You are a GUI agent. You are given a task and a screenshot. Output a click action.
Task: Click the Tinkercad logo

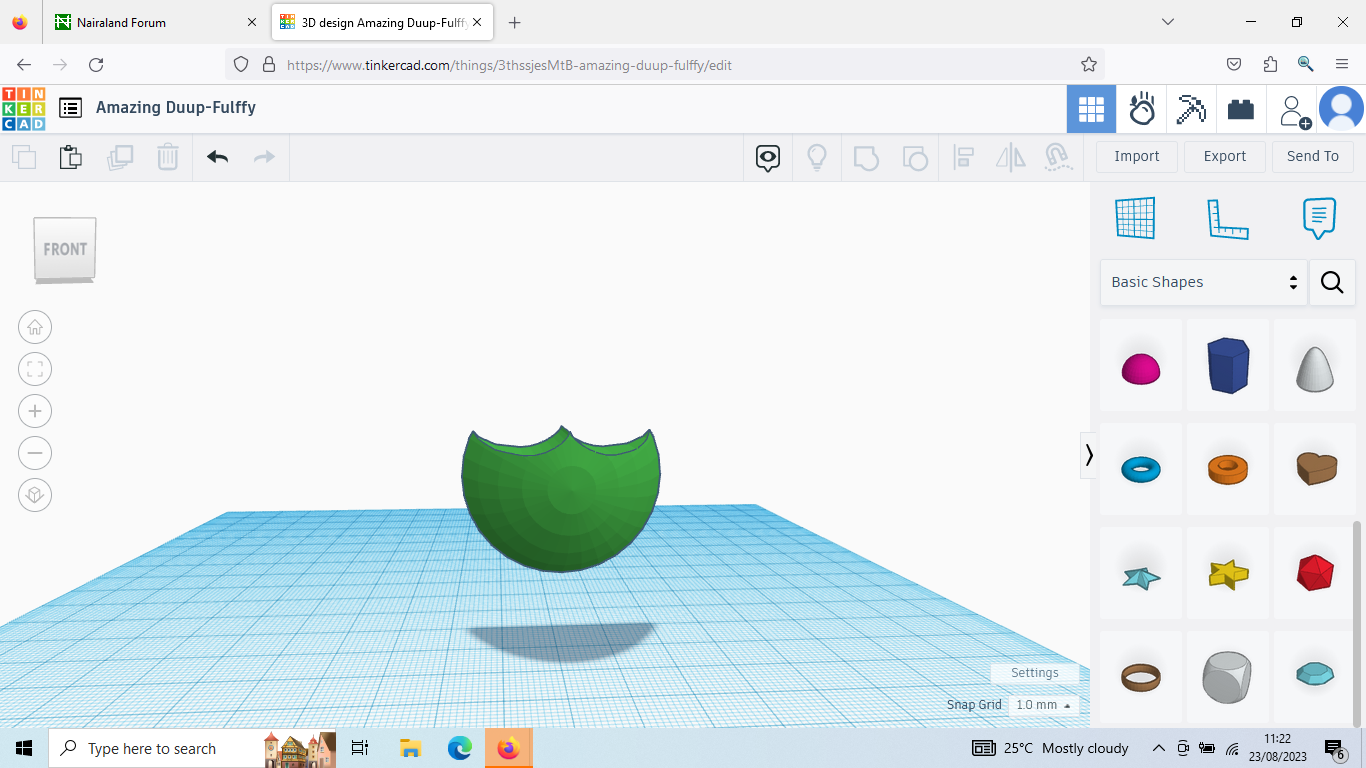click(23, 109)
